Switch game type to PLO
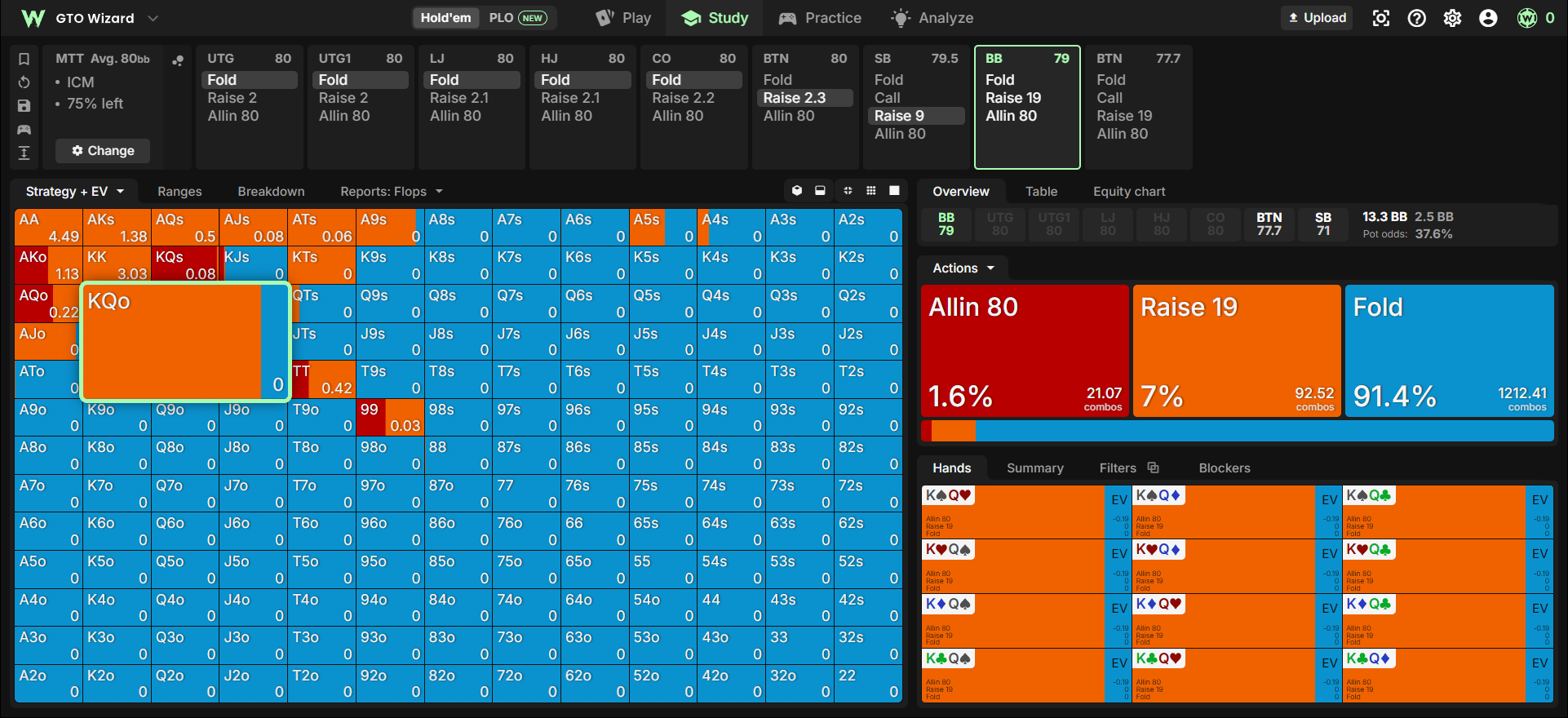This screenshot has height=718, width=1568. 517,18
